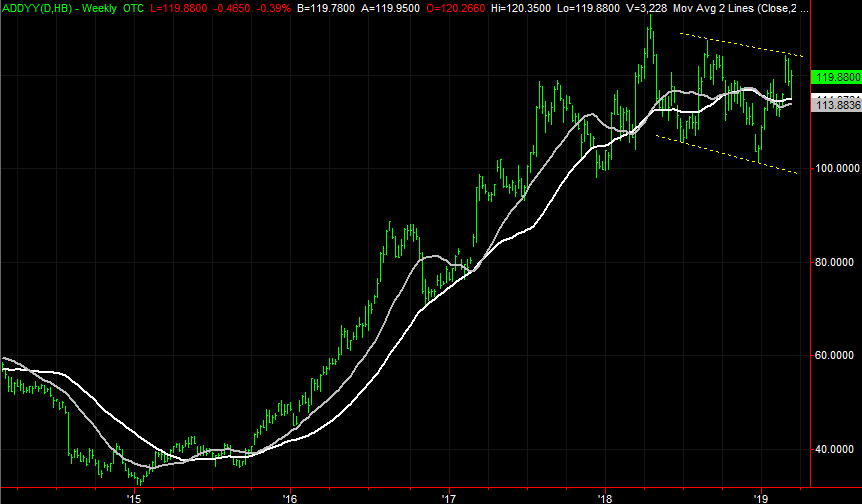The height and width of the screenshot is (504, 862).
Task: Click the low value Lo=119.8800
Action: click(x=588, y=8)
